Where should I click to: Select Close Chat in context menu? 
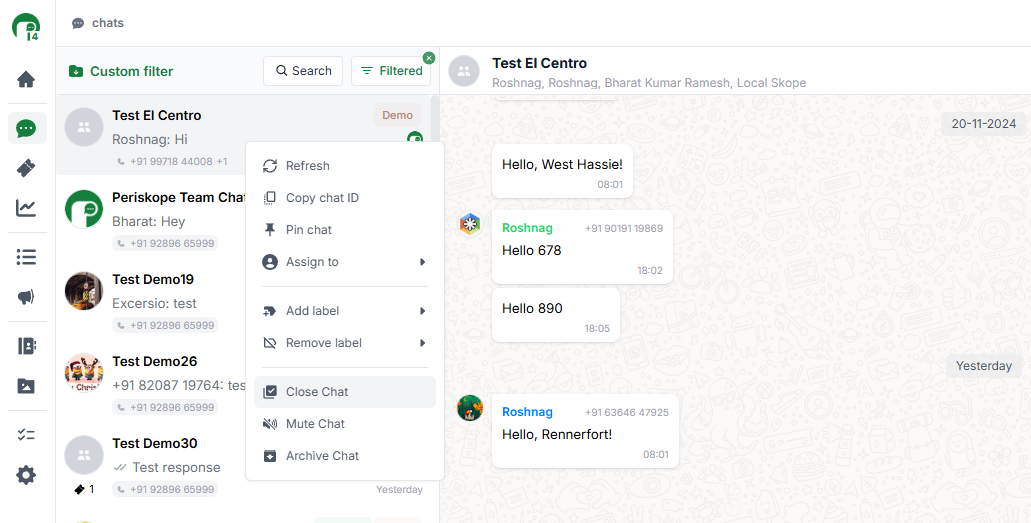coord(317,392)
